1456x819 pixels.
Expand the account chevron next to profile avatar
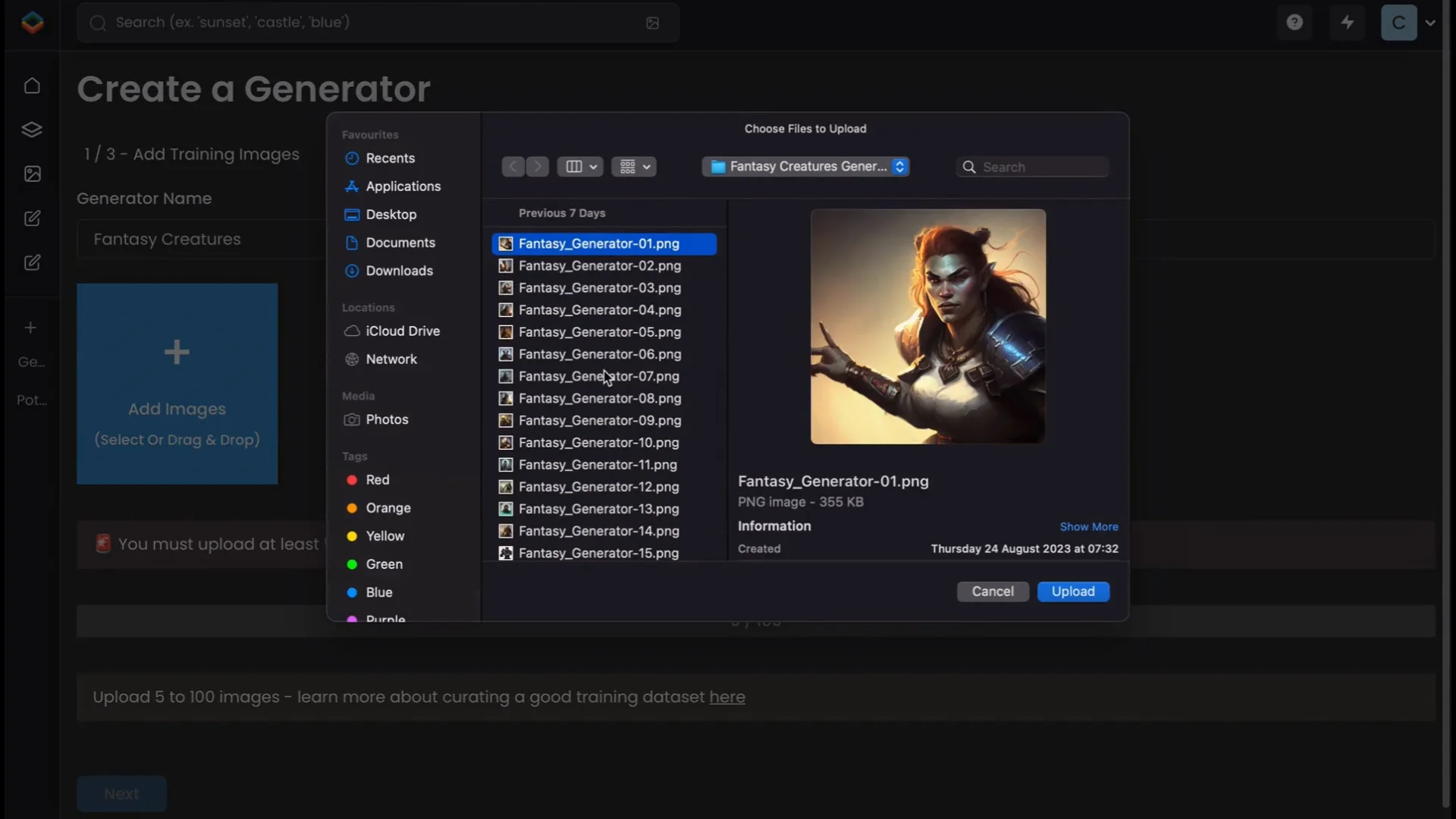pos(1432,22)
